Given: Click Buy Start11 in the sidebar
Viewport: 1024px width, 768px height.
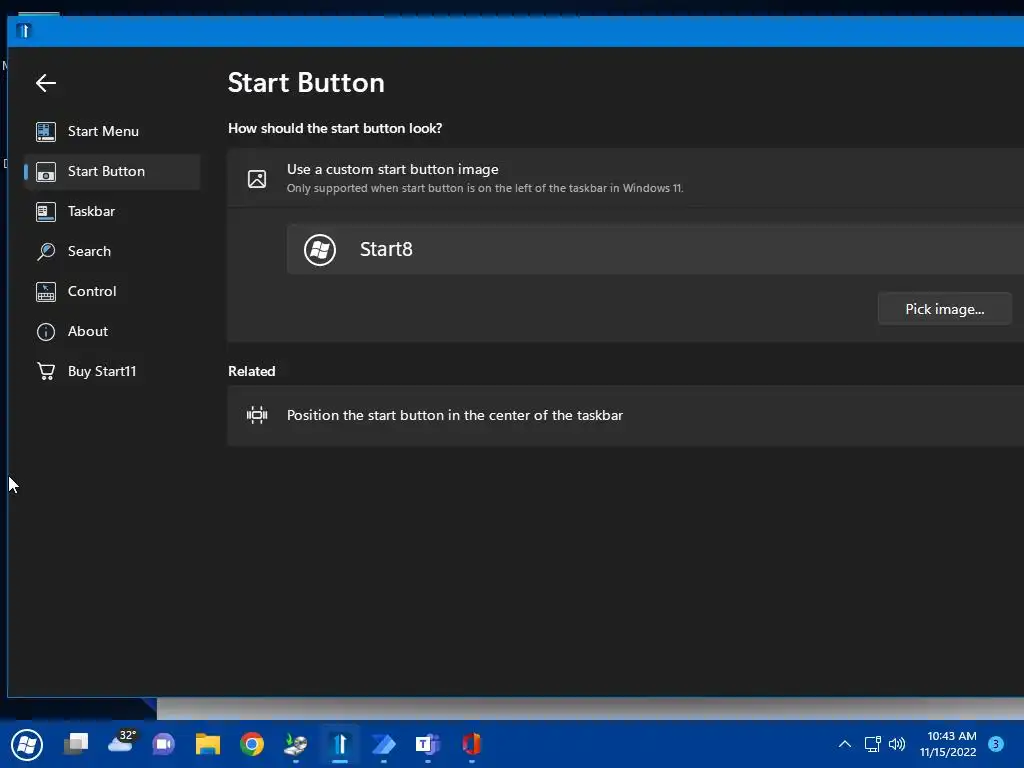Looking at the screenshot, I should (x=112, y=372).
